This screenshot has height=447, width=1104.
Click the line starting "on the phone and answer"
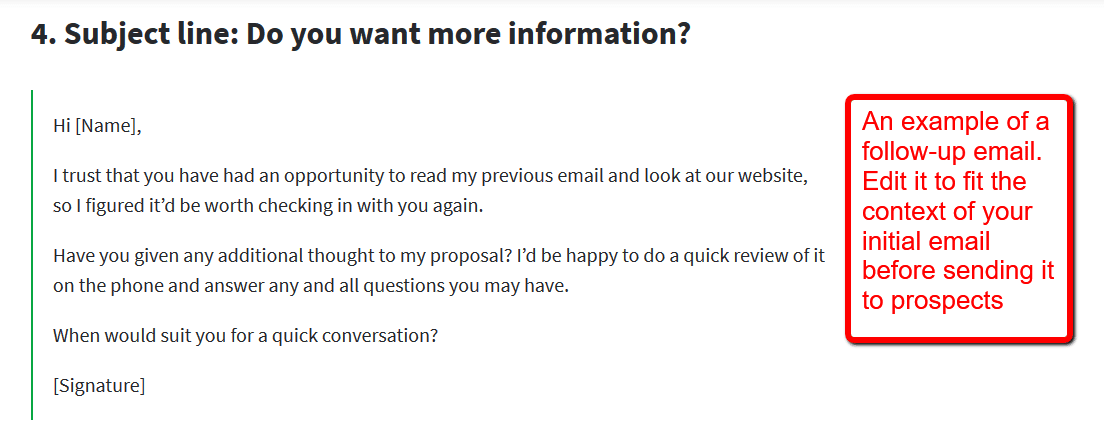tap(310, 286)
